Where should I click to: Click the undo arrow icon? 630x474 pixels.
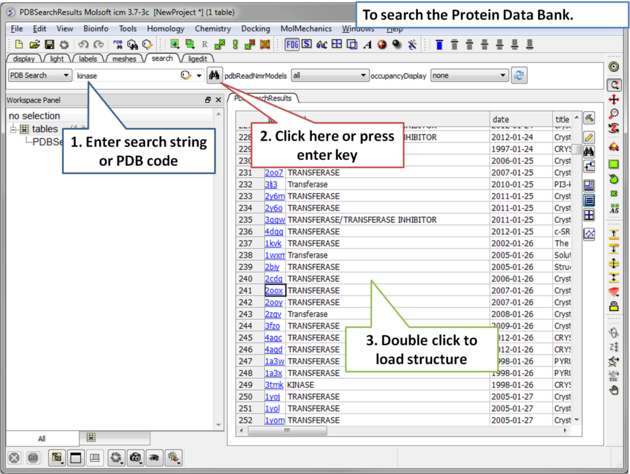pyautogui.click(x=82, y=45)
